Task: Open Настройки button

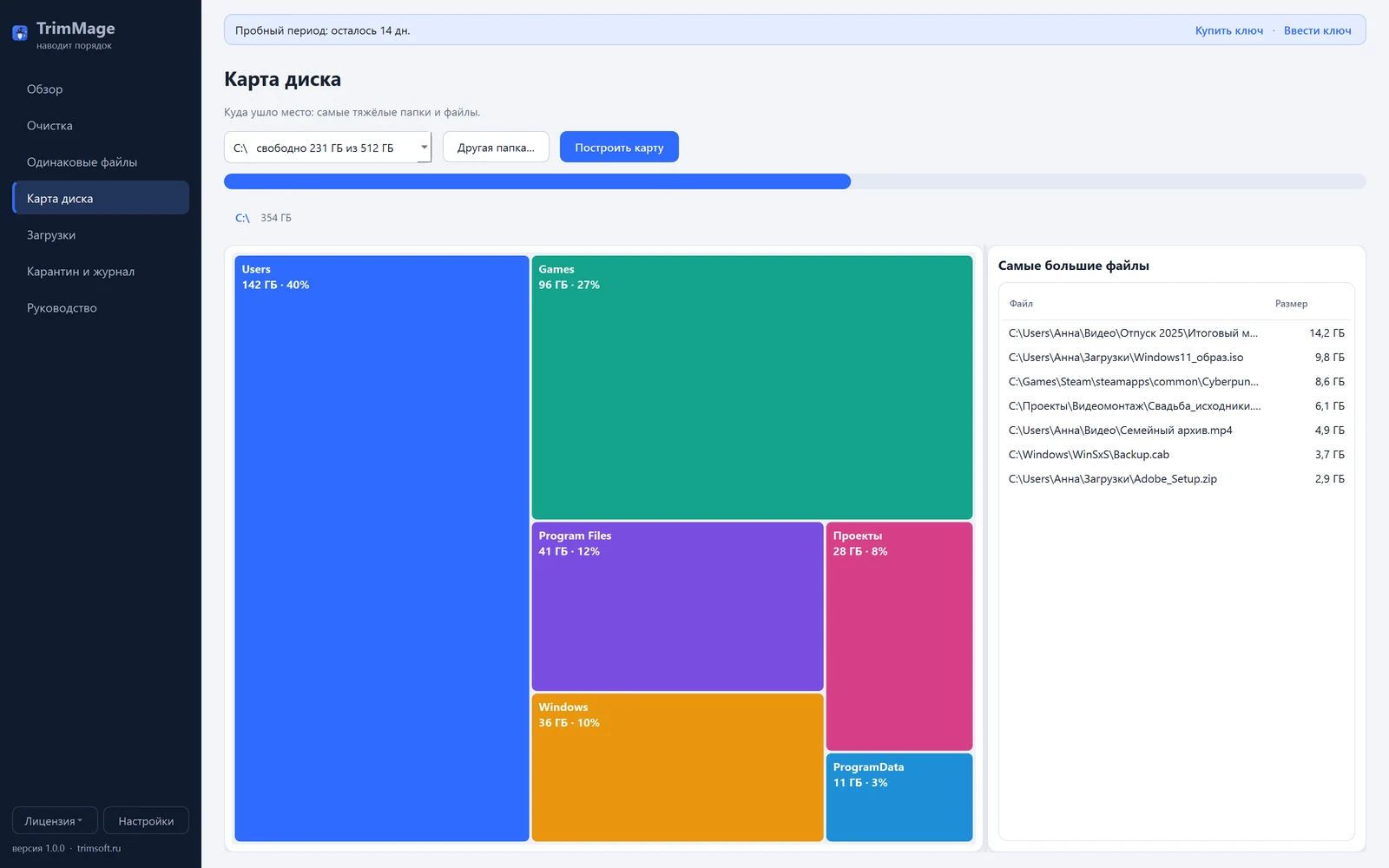Action: point(146,821)
